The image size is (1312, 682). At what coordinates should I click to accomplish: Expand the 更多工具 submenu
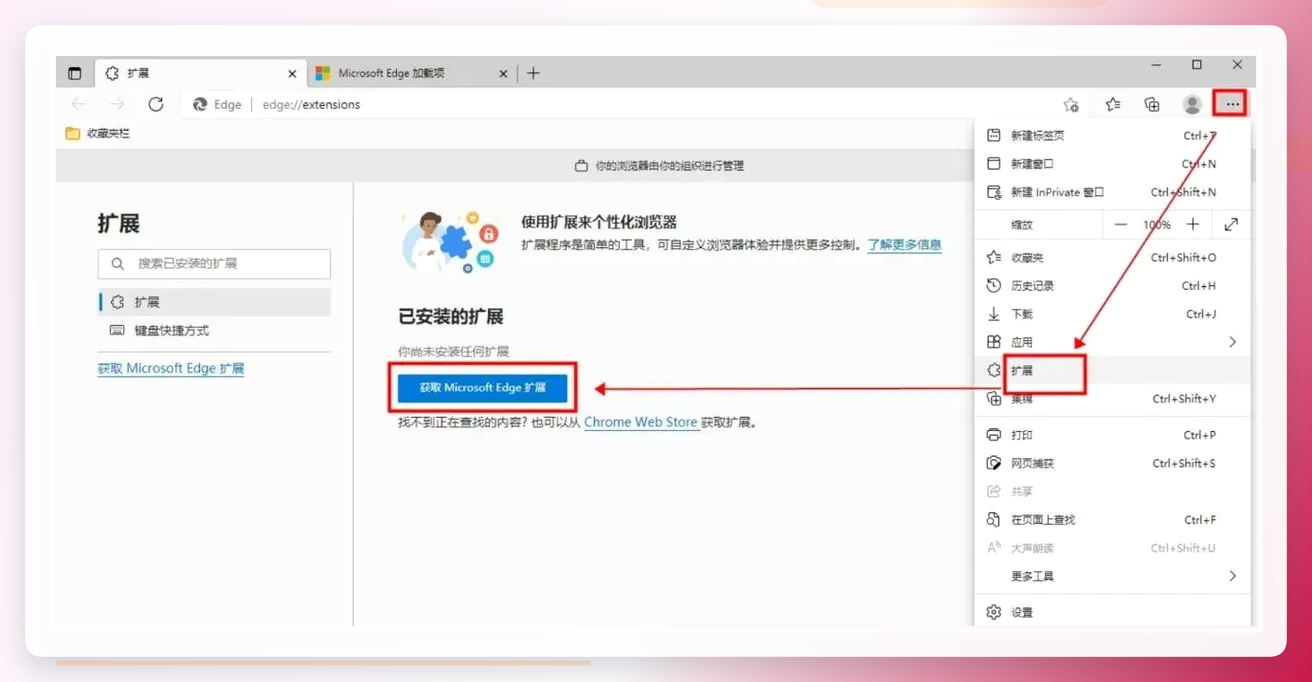click(x=1112, y=576)
